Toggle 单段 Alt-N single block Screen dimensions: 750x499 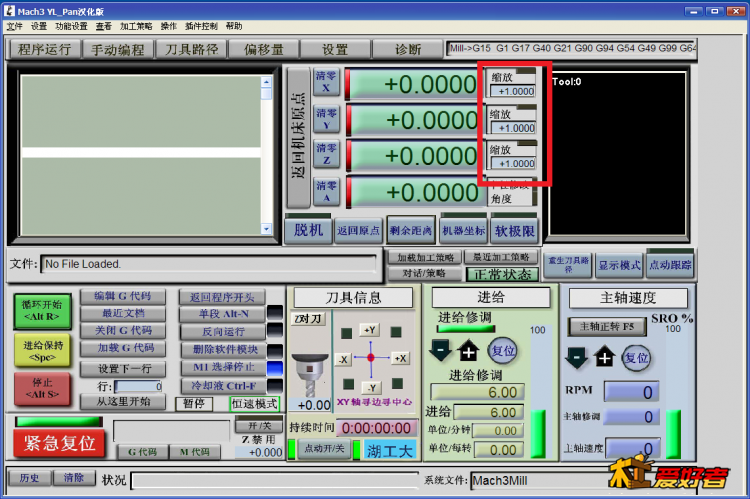tap(222, 314)
